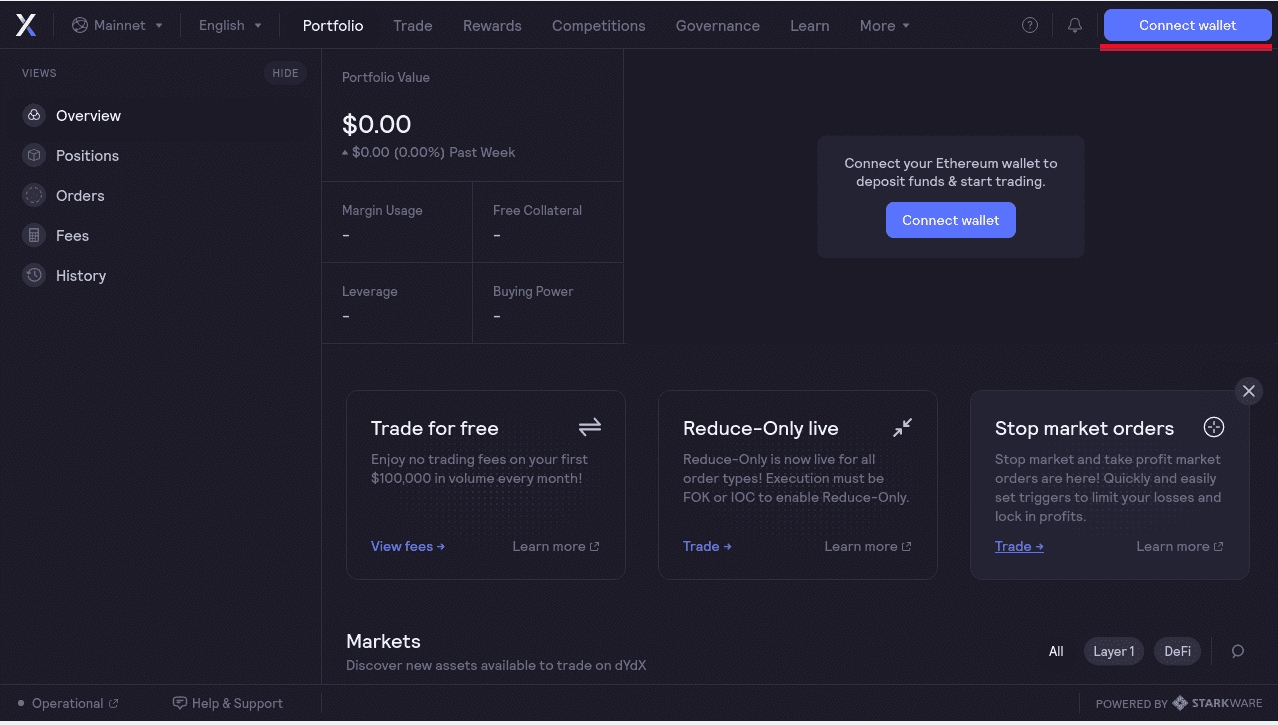1278x725 pixels.
Task: Click Learn more on Reduce-Only card
Action: [868, 546]
